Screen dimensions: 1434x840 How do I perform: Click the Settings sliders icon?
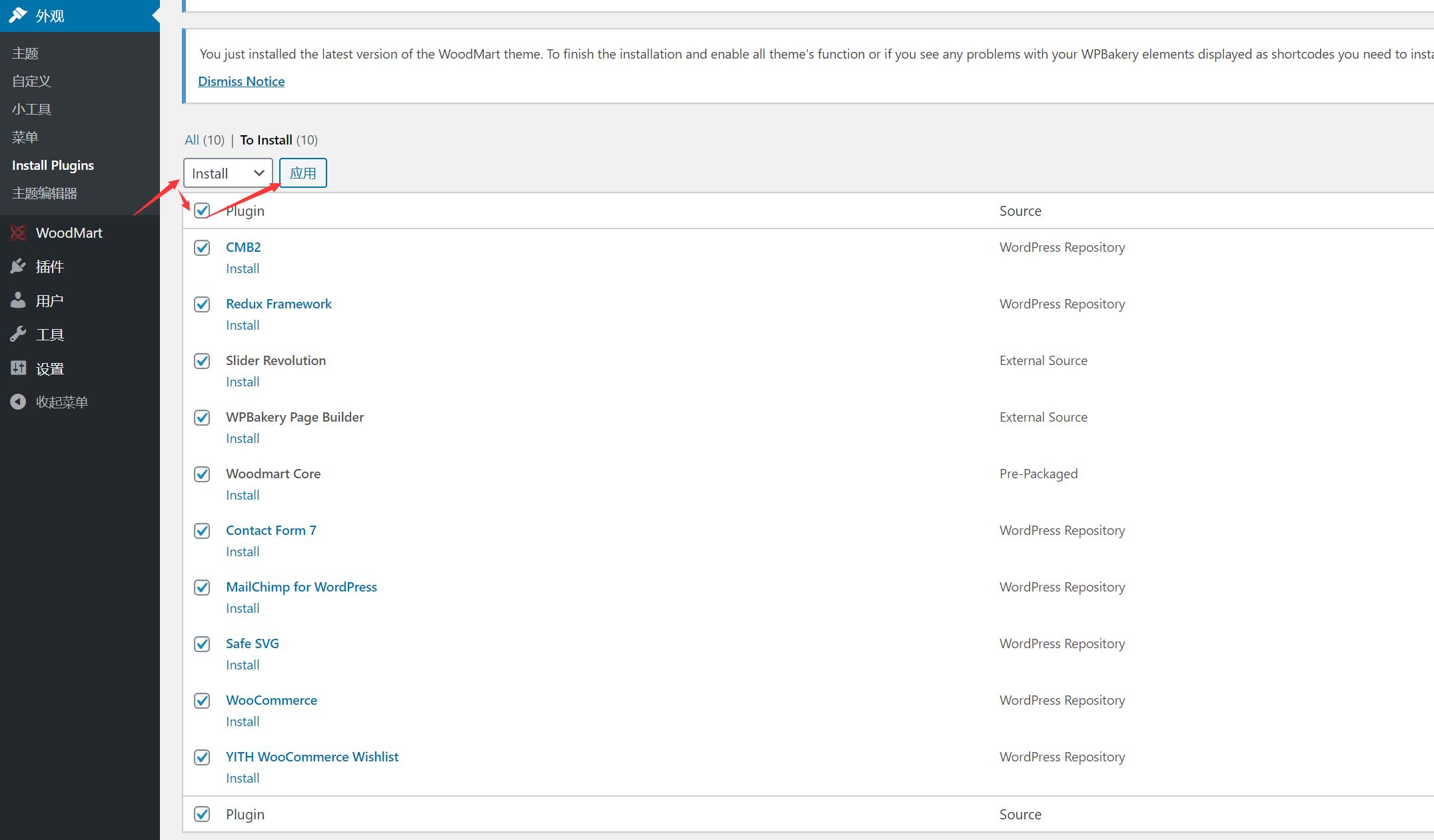[18, 368]
